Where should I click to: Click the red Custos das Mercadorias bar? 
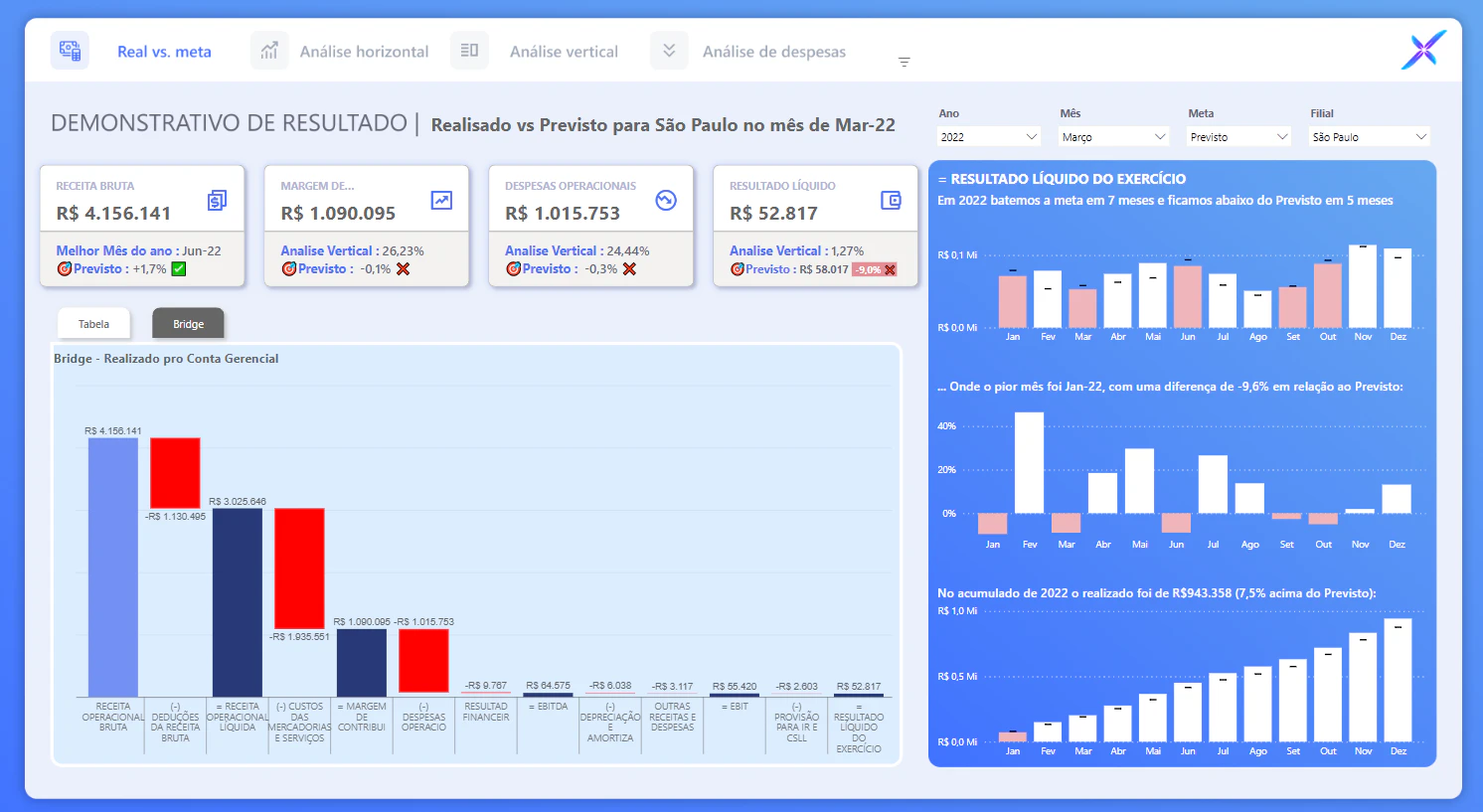(299, 568)
